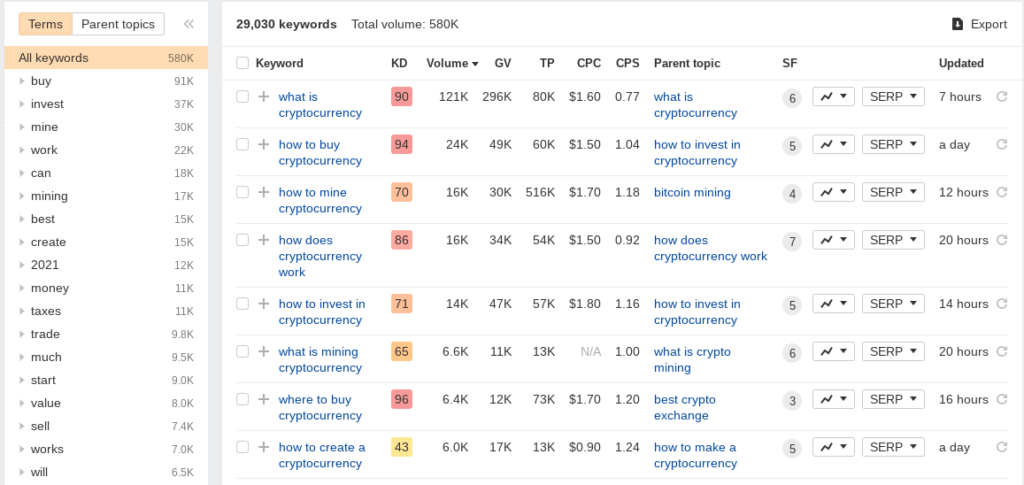This screenshot has height=485, width=1024.
Task: Sort table by Volume column header
Action: pyautogui.click(x=452, y=63)
